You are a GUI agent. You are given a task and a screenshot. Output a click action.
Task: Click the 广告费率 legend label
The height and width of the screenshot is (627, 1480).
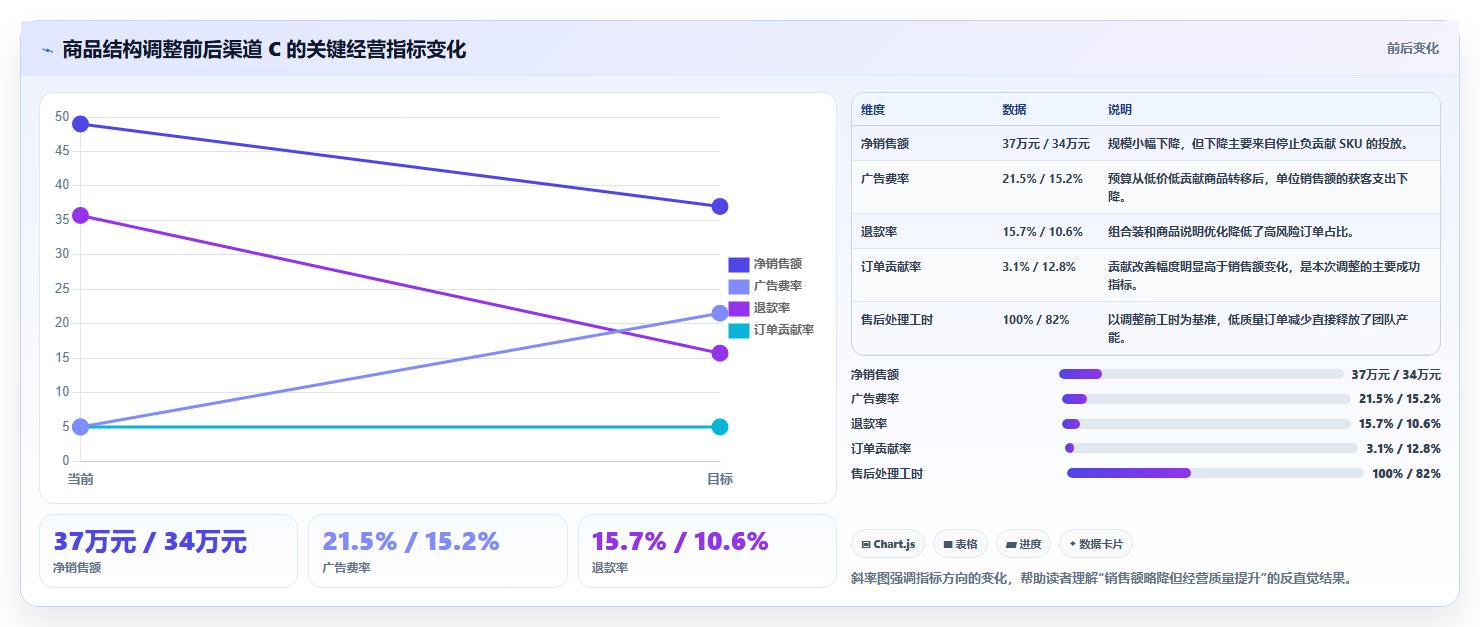pyautogui.click(x=778, y=287)
